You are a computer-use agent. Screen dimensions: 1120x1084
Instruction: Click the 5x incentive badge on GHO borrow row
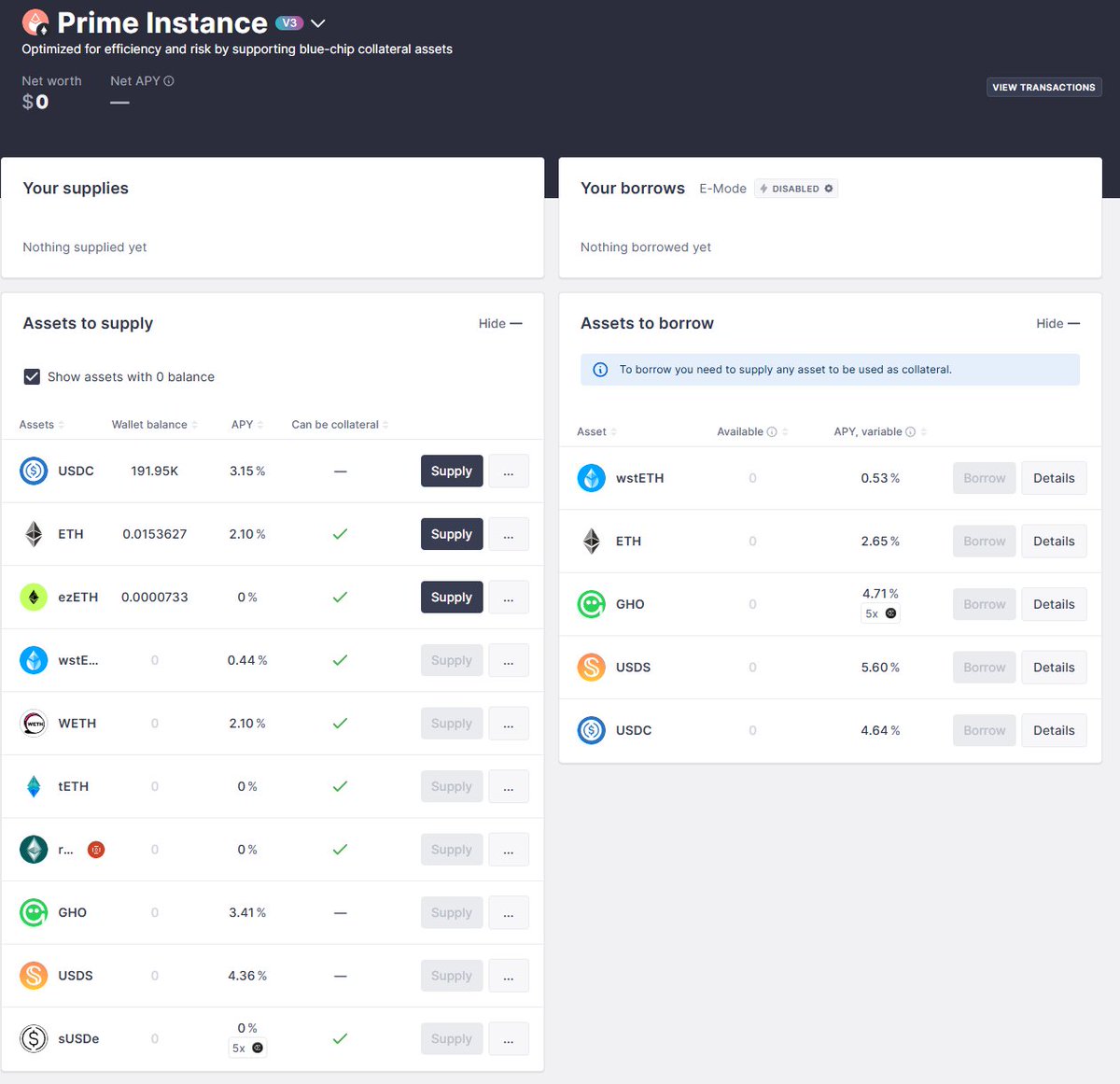coord(880,613)
